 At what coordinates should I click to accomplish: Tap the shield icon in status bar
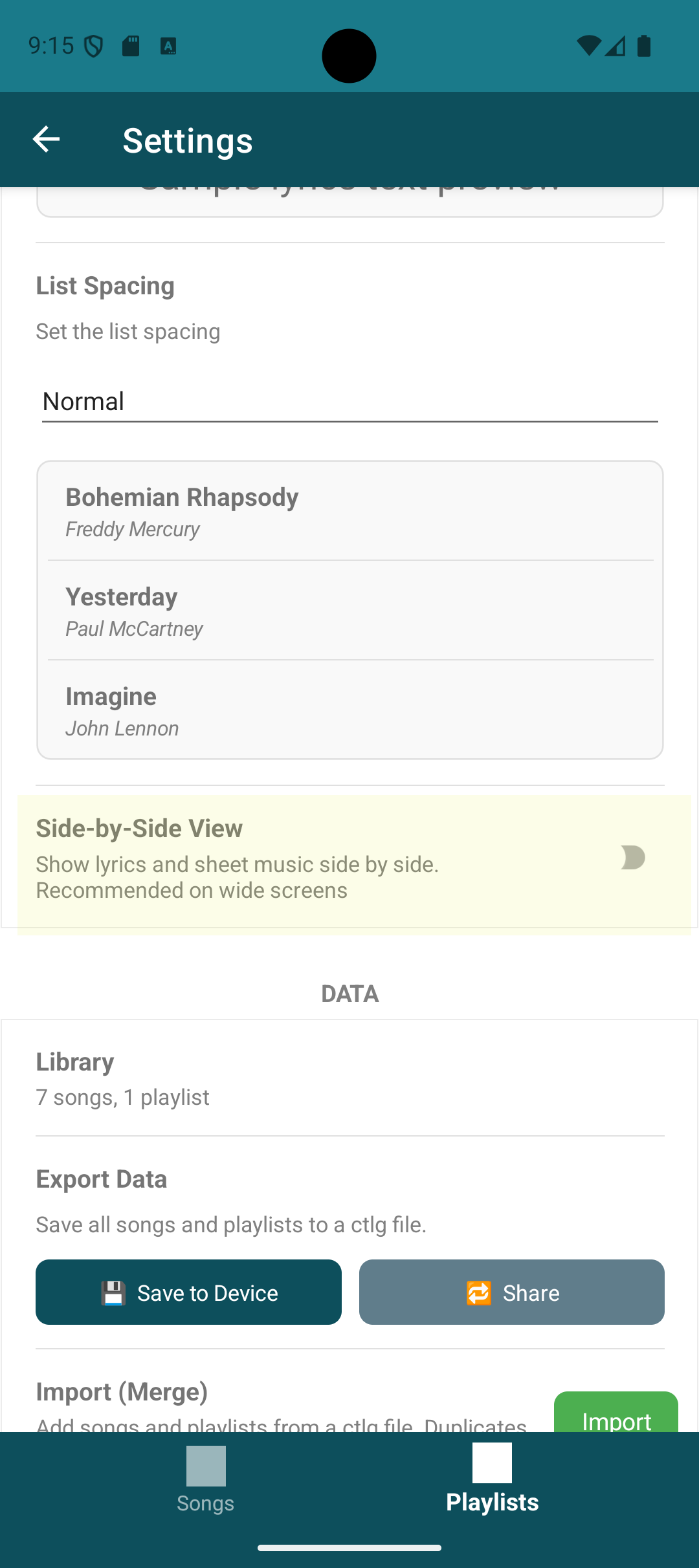(x=94, y=46)
